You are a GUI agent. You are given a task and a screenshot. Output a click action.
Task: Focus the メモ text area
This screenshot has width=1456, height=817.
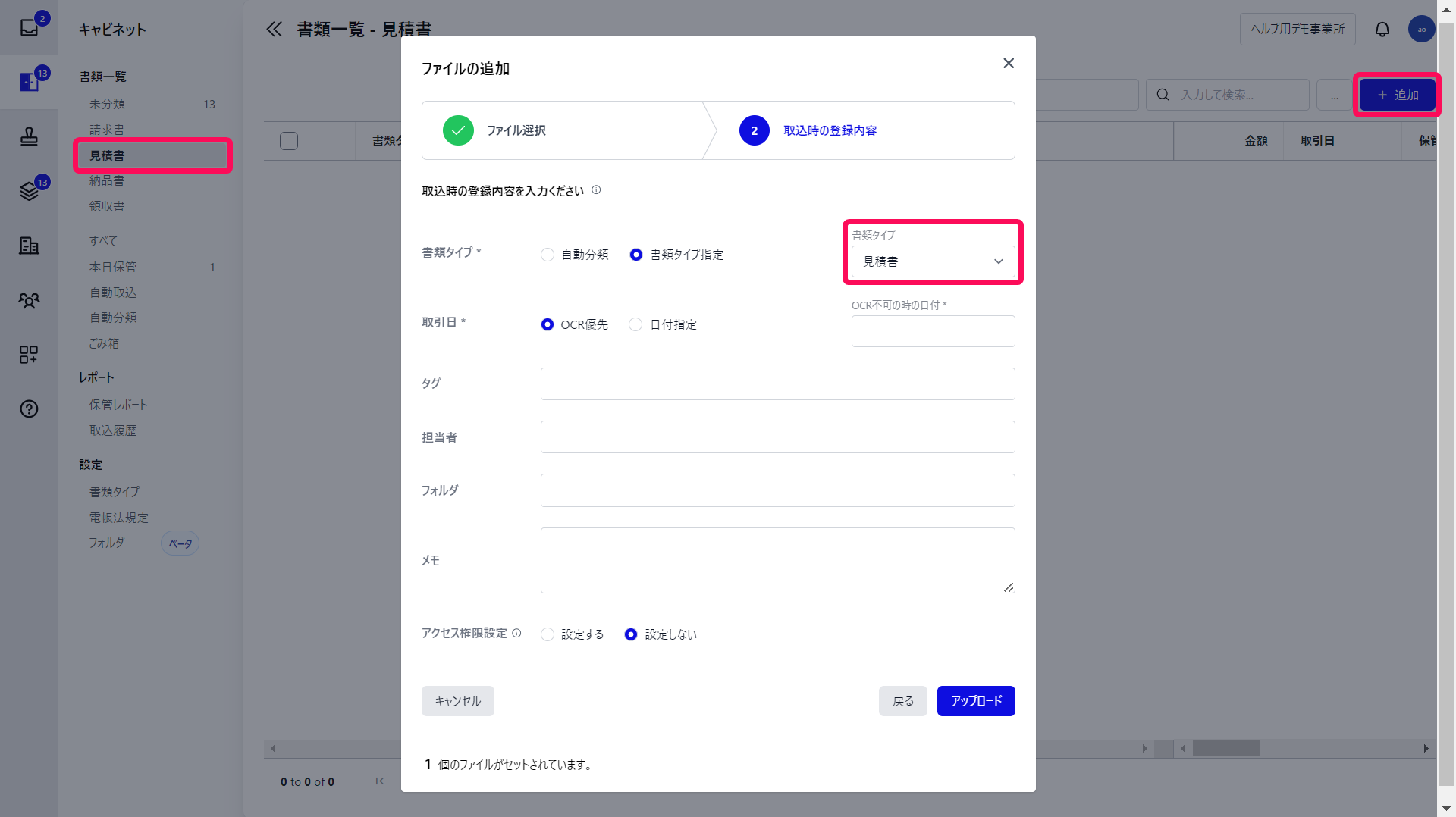coord(777,560)
